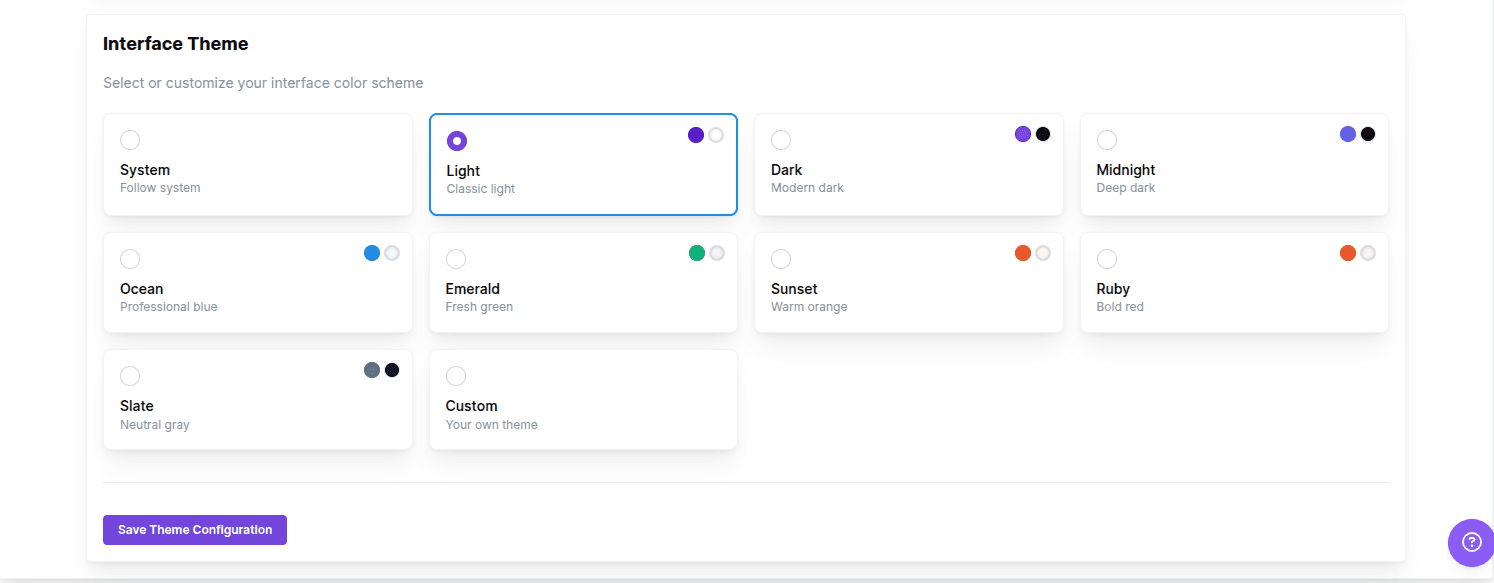The image size is (1494, 583).
Task: Click the help question mark icon
Action: [x=1470, y=542]
